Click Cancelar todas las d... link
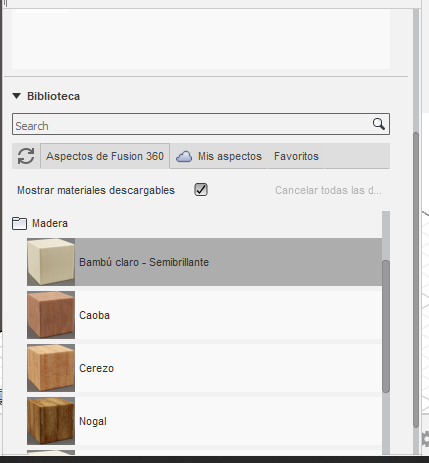The height and width of the screenshot is (463, 429). (x=328, y=190)
